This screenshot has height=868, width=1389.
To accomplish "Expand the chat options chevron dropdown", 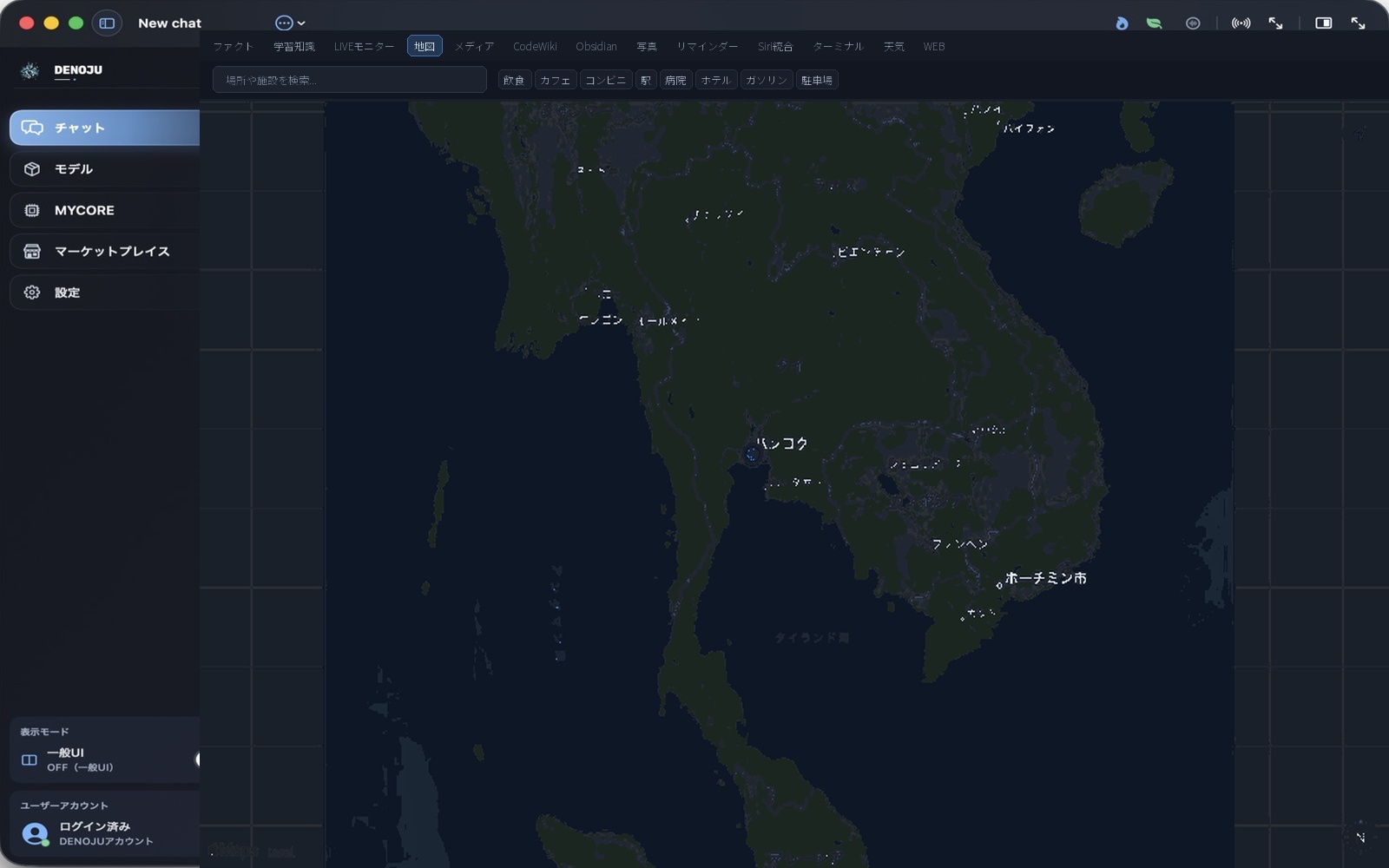I will tap(301, 23).
